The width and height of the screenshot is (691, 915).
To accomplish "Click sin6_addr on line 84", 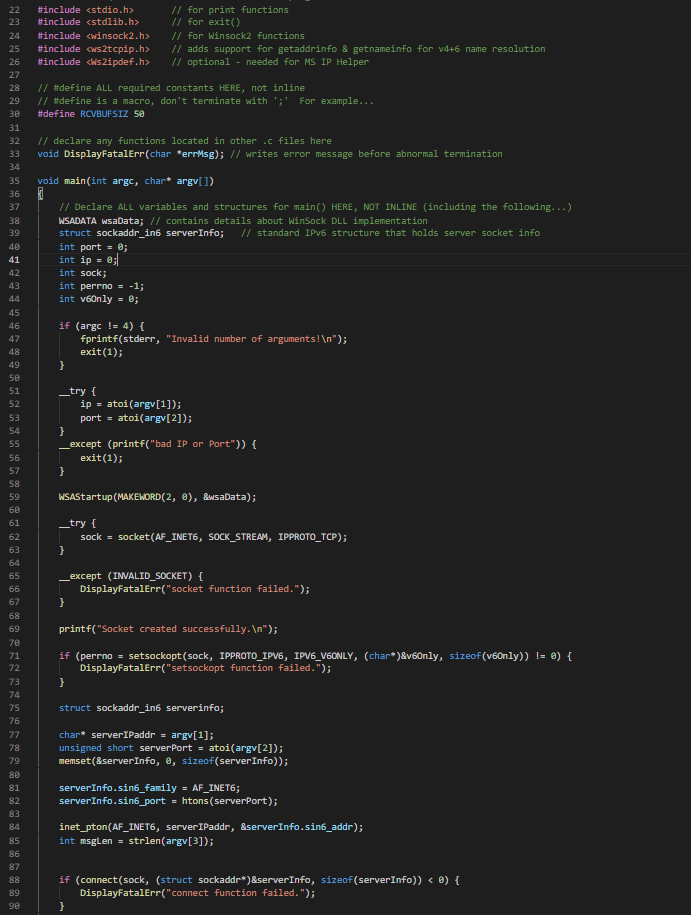I will [x=331, y=827].
